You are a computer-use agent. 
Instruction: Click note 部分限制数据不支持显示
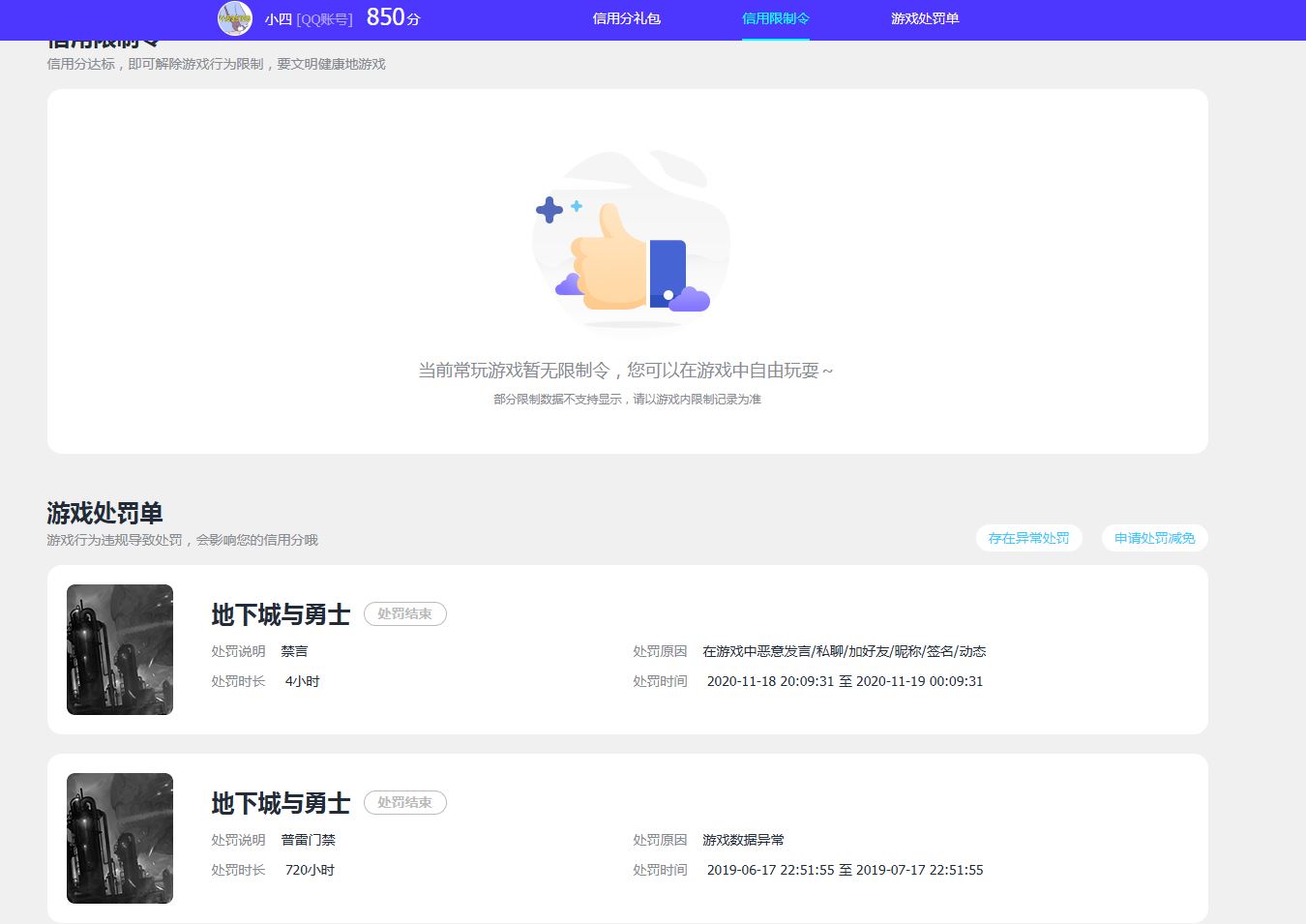click(x=627, y=399)
